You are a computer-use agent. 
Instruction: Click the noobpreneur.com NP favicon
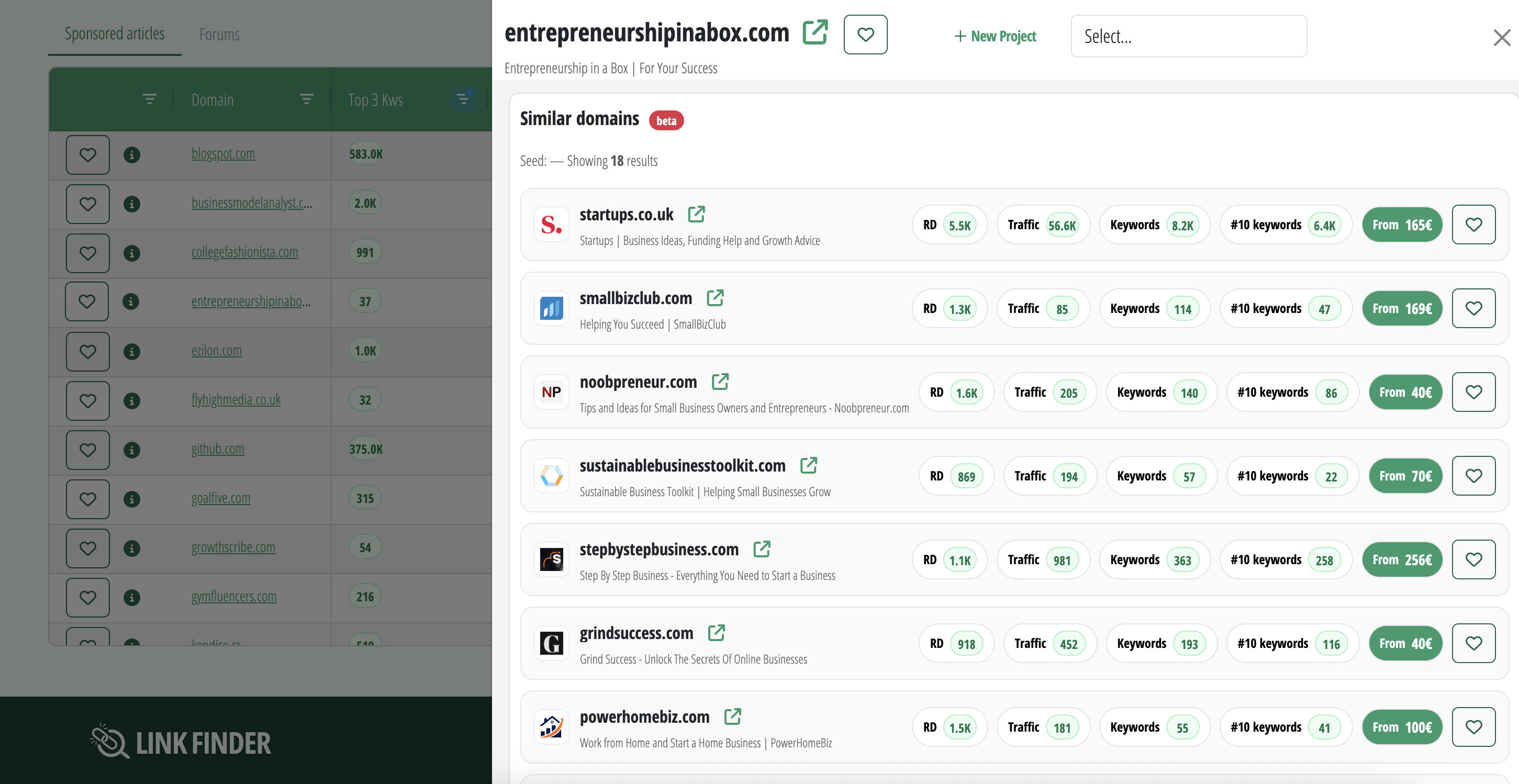click(551, 392)
